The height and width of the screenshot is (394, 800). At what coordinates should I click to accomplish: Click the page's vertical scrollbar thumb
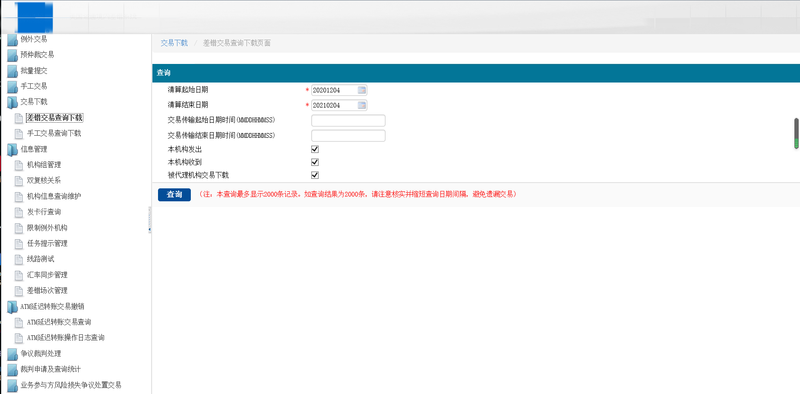pyautogui.click(x=796, y=134)
